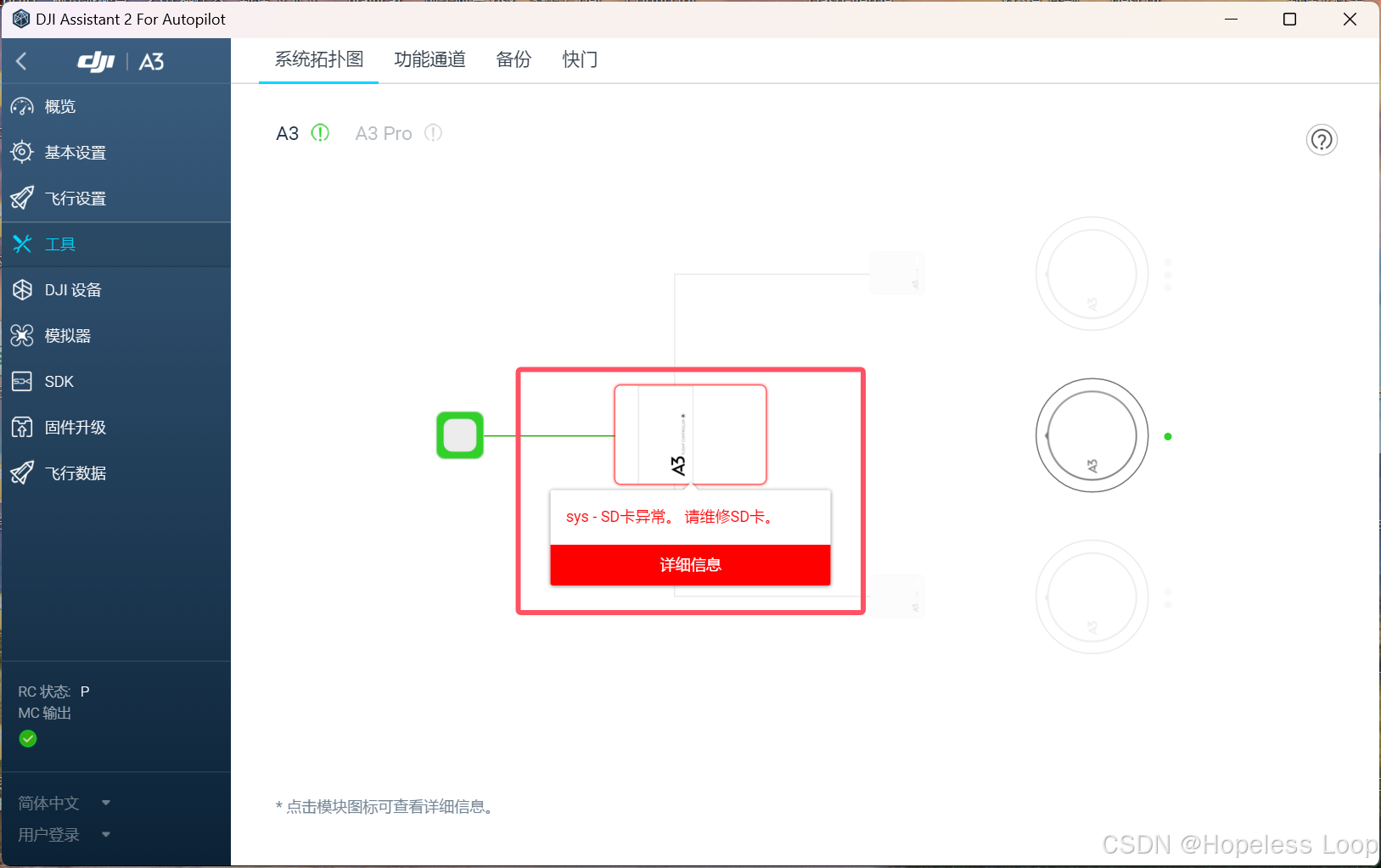Click green status dot beside middle GPS module
The height and width of the screenshot is (868, 1381).
(1168, 436)
